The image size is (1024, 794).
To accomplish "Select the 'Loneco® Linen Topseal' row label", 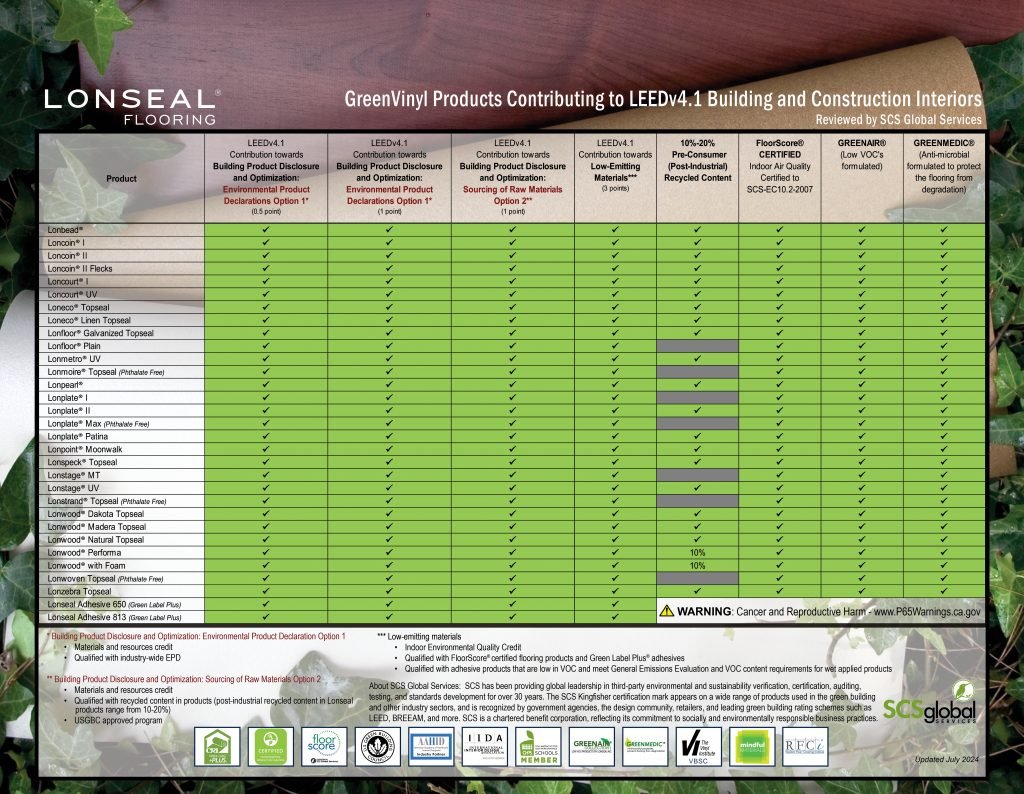I will tap(89, 320).
